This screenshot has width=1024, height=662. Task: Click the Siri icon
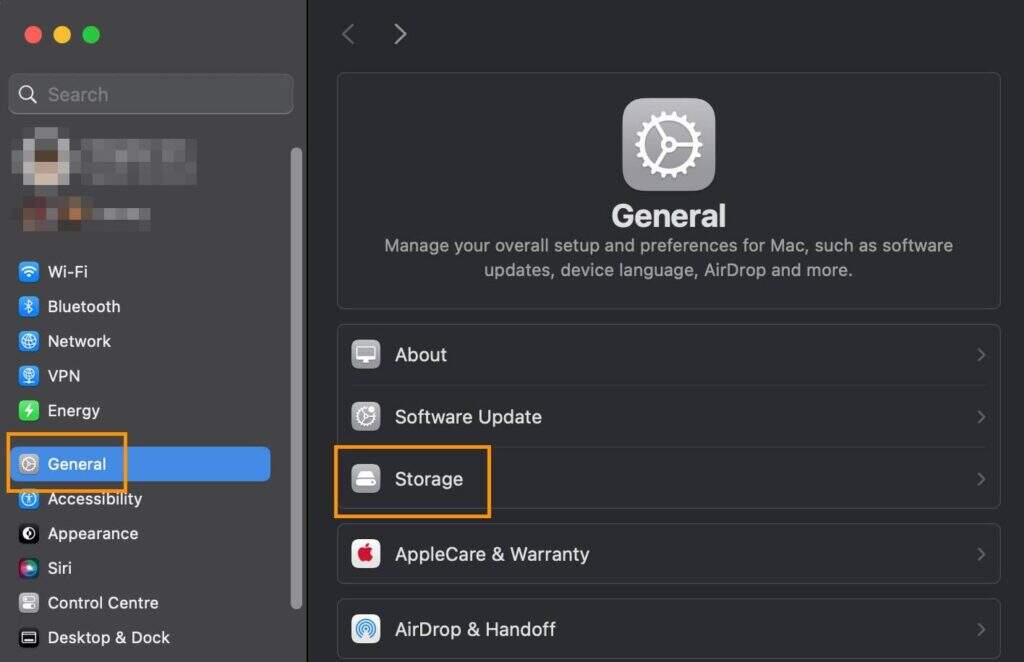pos(29,568)
